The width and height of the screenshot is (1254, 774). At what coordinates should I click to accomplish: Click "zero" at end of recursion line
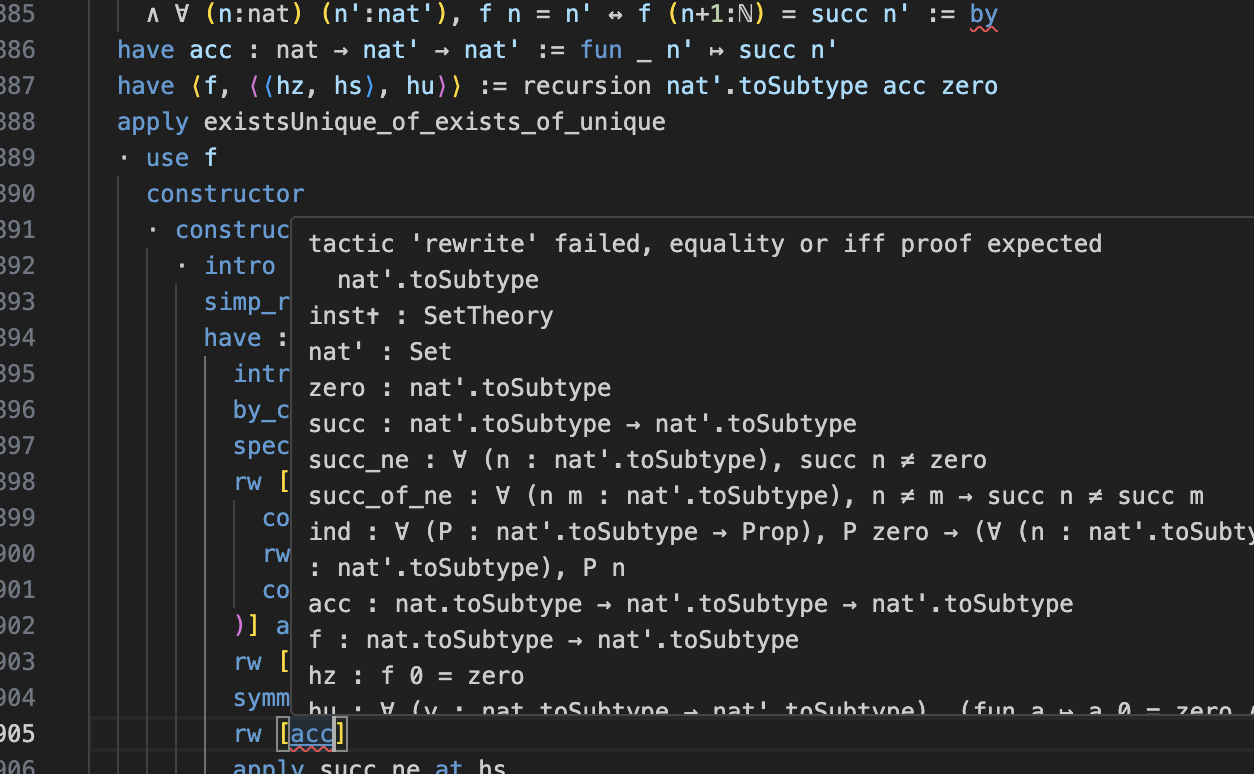click(969, 86)
